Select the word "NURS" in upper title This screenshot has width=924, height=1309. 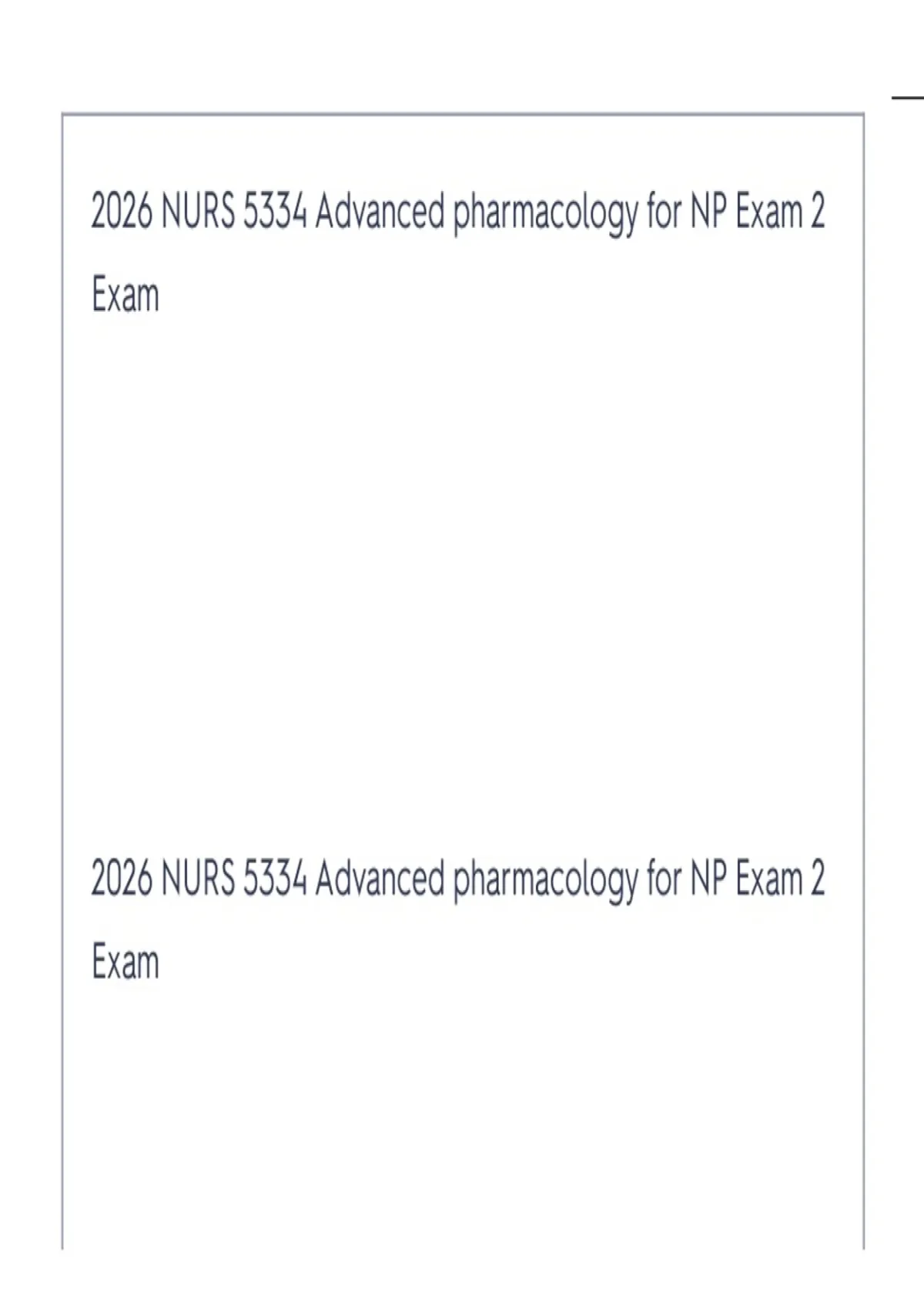pyautogui.click(x=199, y=212)
